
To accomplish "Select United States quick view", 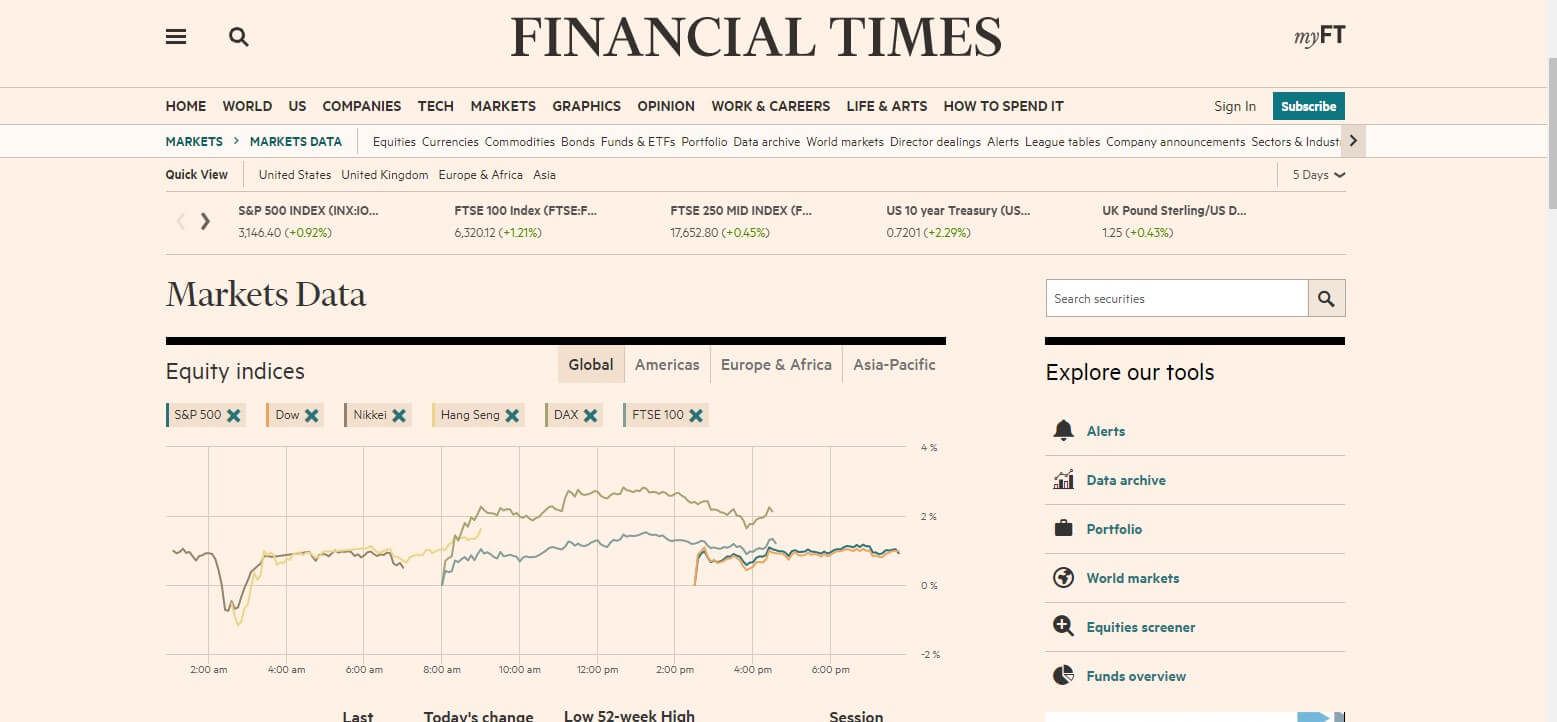I will click(x=295, y=175).
